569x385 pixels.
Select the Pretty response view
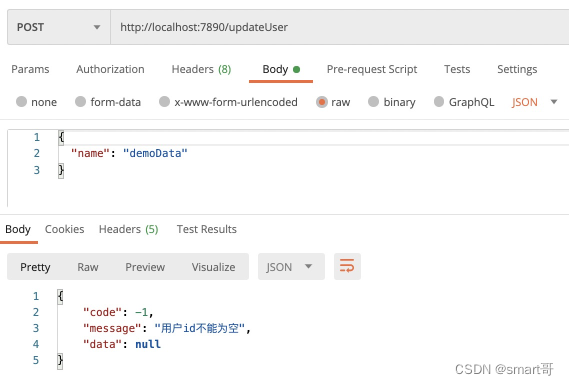pos(35,267)
